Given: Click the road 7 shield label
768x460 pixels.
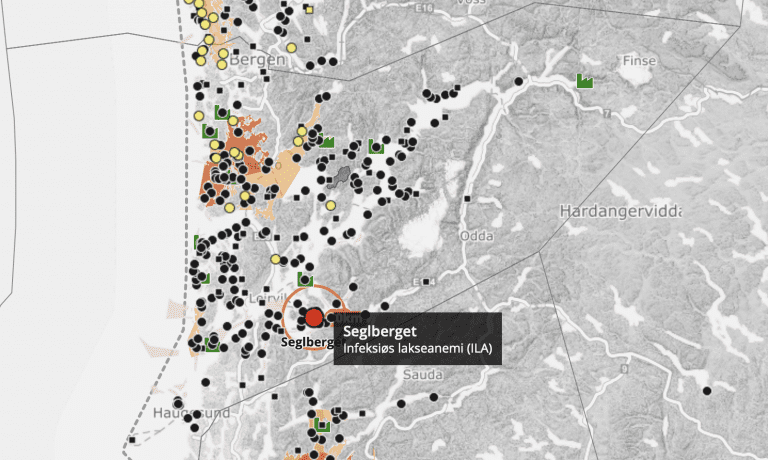Looking at the screenshot, I should (x=607, y=114).
